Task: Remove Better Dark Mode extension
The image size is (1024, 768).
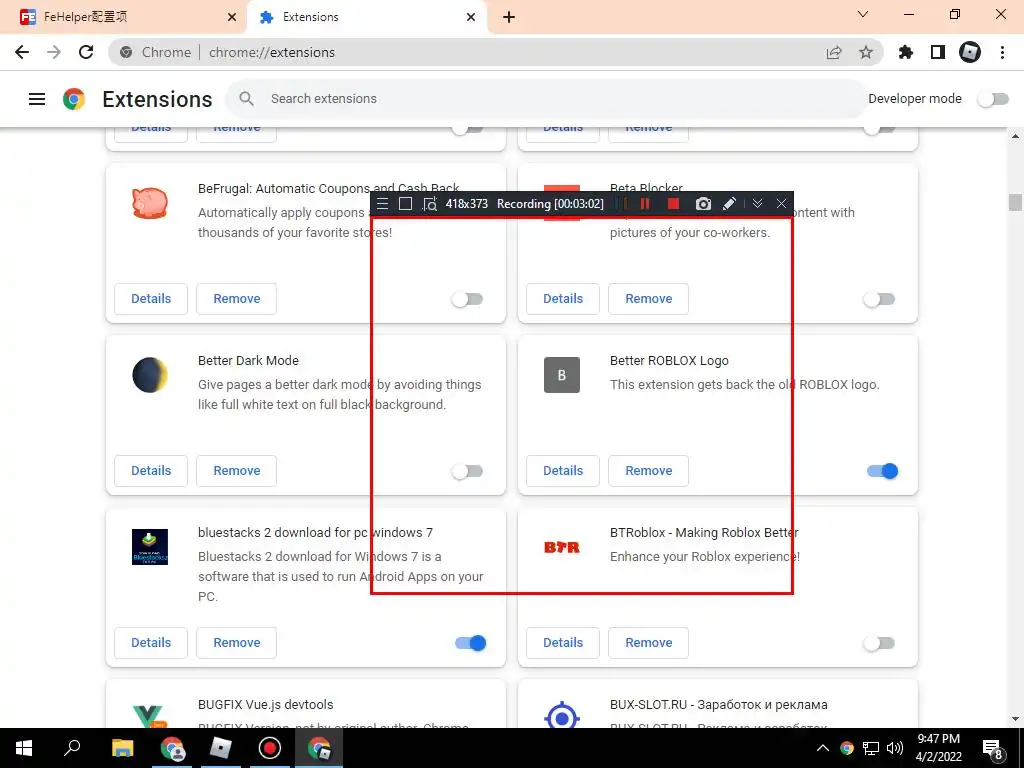Action: point(236,470)
